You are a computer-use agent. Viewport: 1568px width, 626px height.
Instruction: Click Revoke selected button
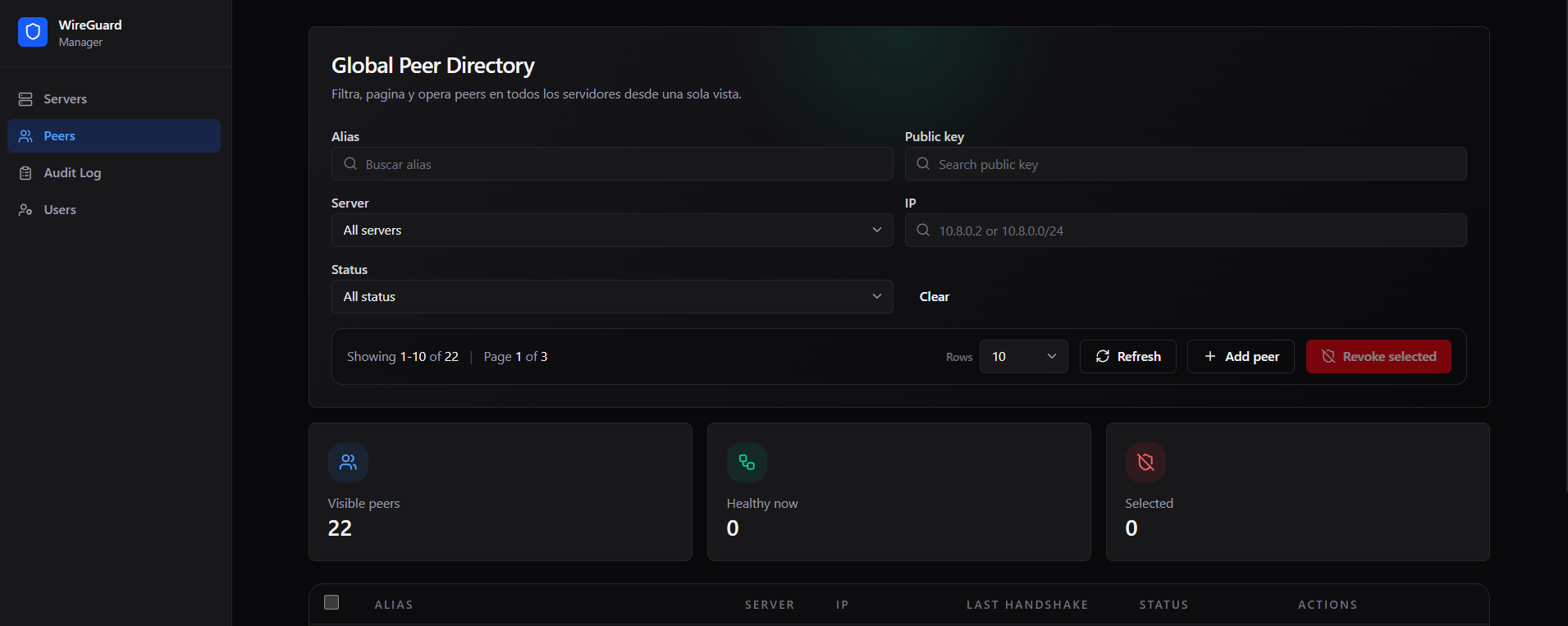click(x=1378, y=357)
